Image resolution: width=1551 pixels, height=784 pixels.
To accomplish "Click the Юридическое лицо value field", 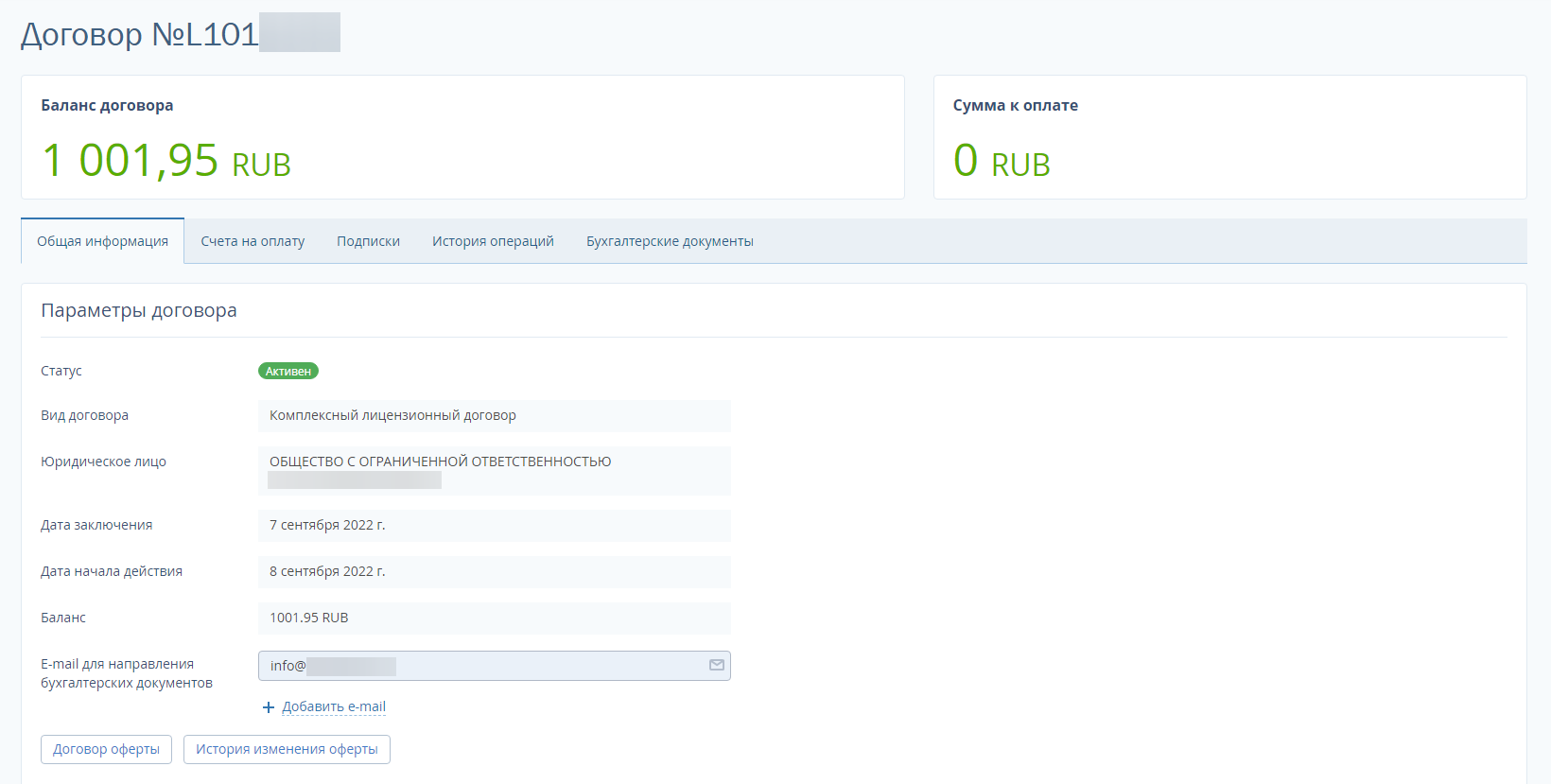I will (495, 471).
